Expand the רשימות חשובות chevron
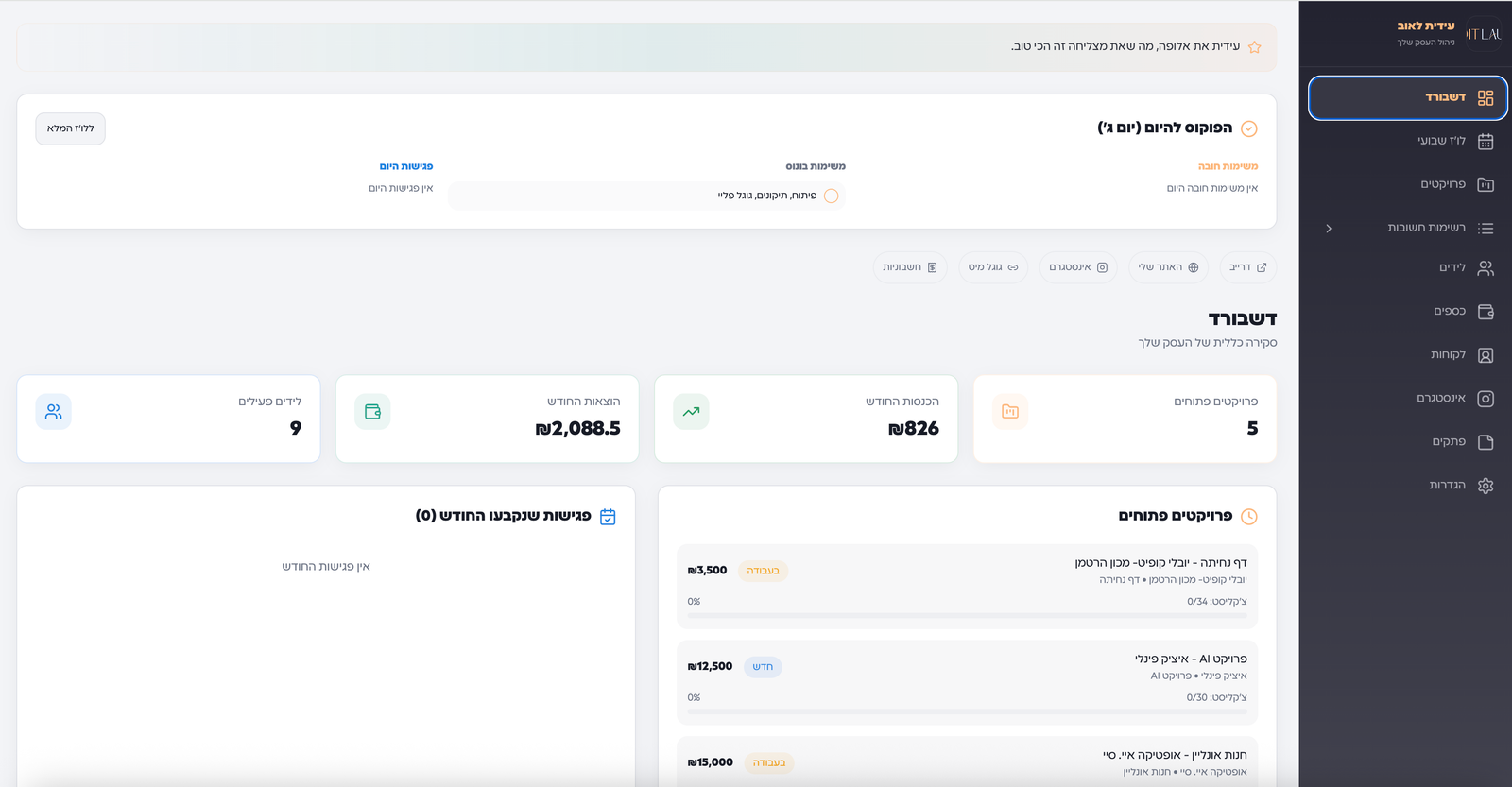The width and height of the screenshot is (1512, 787). (x=1329, y=229)
